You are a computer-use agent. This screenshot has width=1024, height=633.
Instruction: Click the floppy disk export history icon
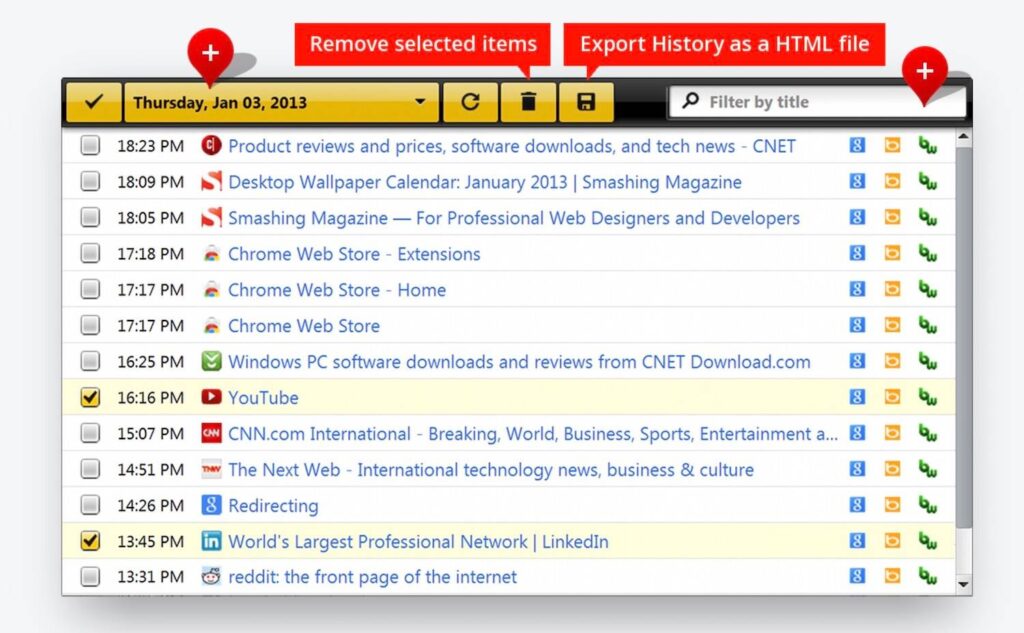(586, 102)
